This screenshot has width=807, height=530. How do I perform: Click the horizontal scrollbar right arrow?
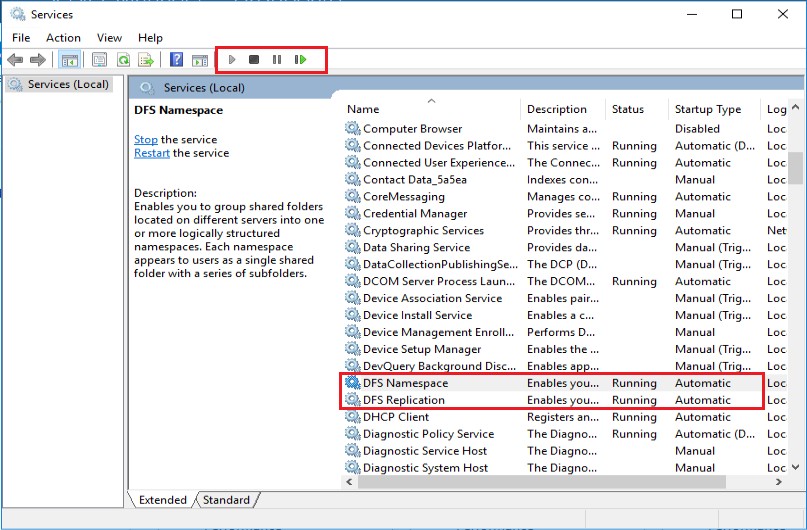coord(780,482)
